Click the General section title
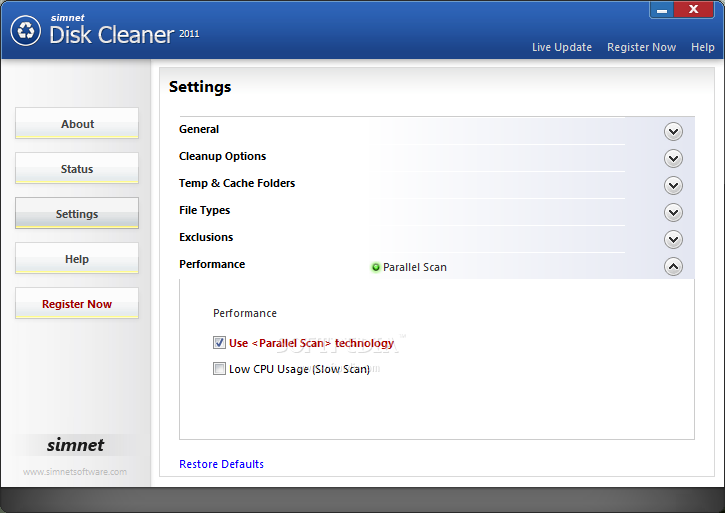 click(199, 129)
